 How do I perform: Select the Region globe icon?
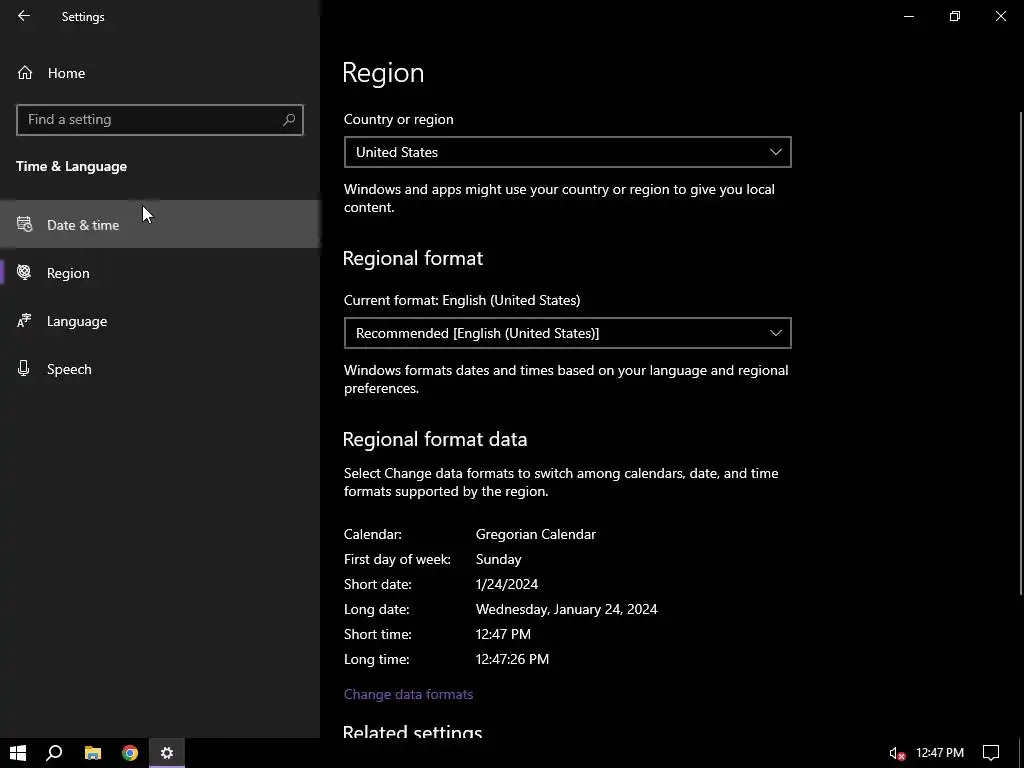click(24, 272)
